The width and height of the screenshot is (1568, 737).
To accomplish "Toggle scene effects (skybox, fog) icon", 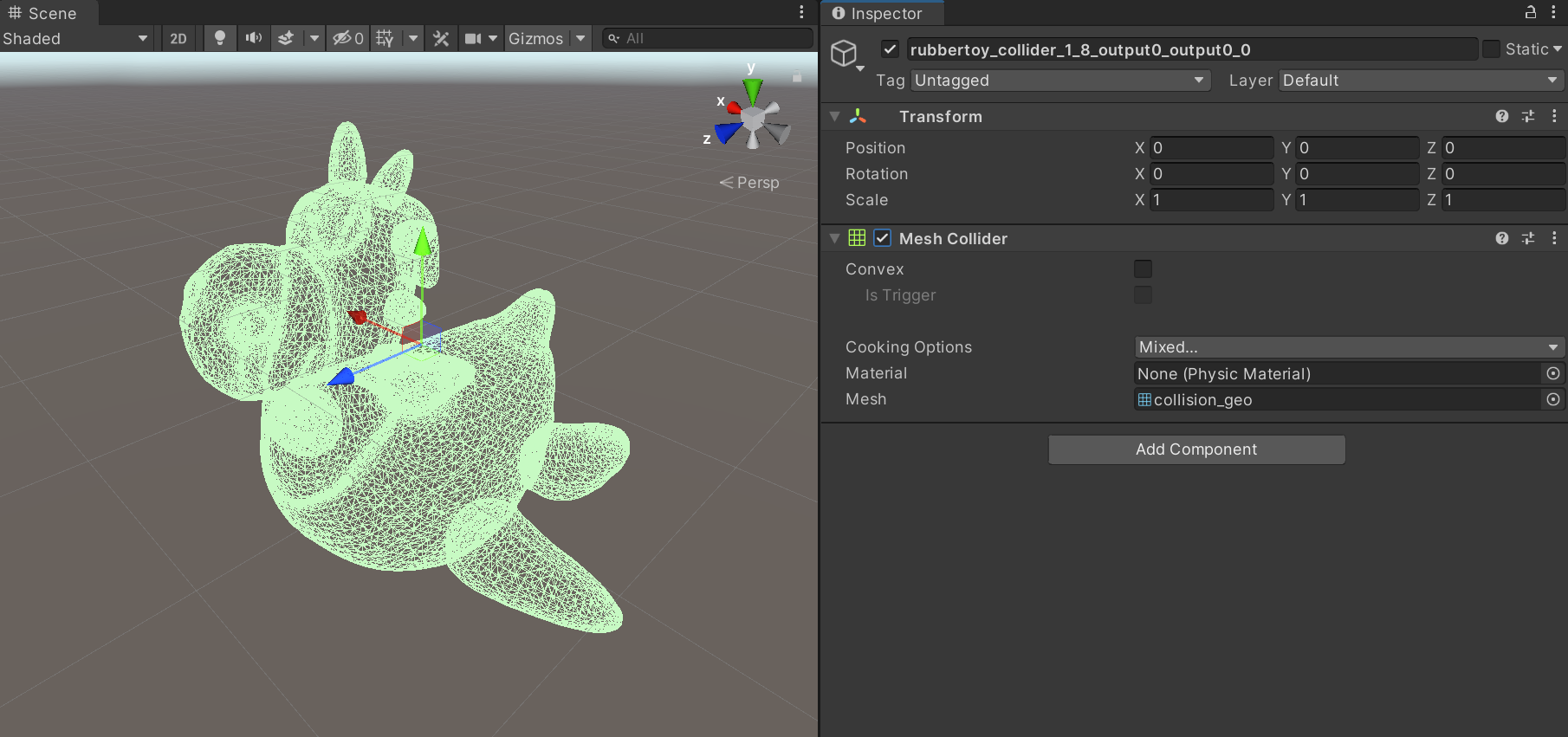I will point(286,38).
